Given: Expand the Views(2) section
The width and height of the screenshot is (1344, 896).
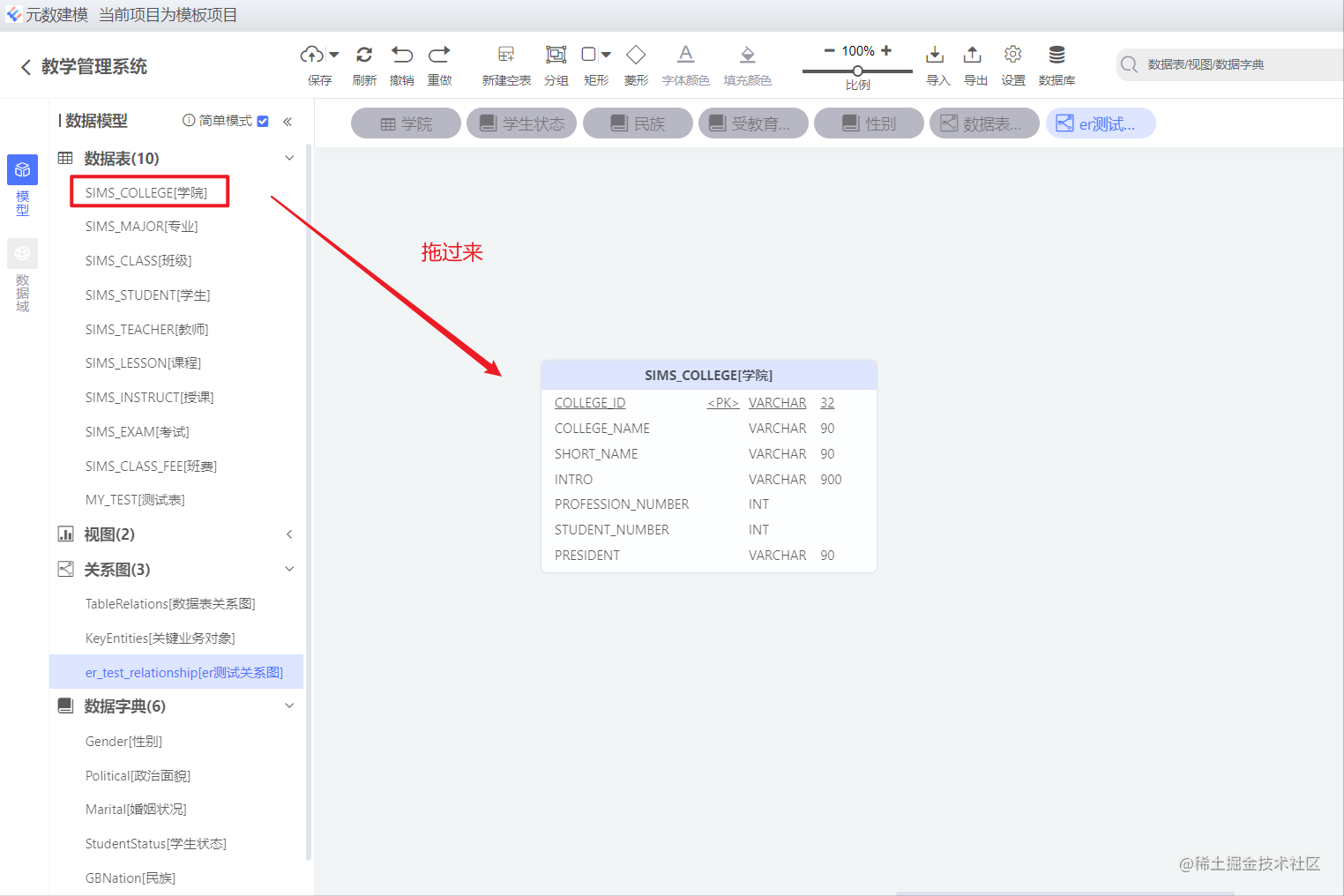Looking at the screenshot, I should [x=289, y=534].
